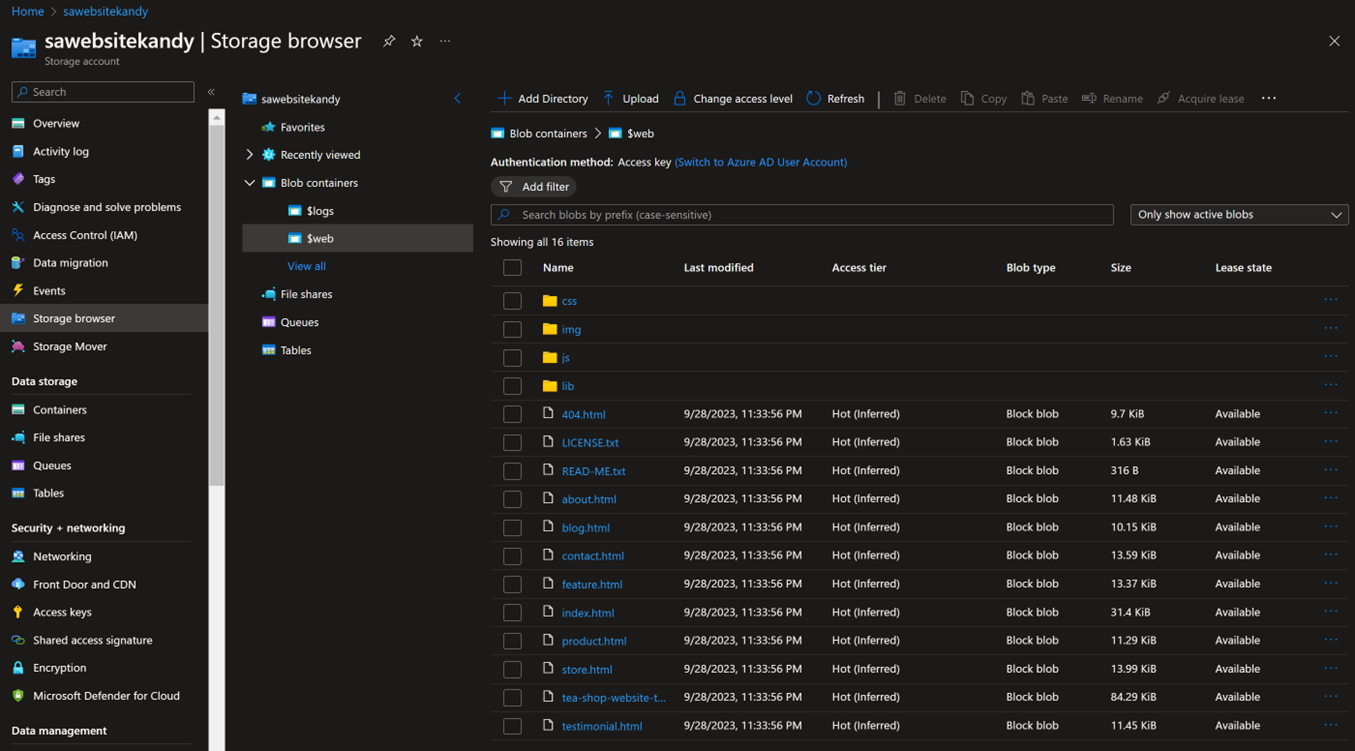The image size is (1355, 751).
Task: Click the Favorites star icon in tree
Action: [268, 127]
